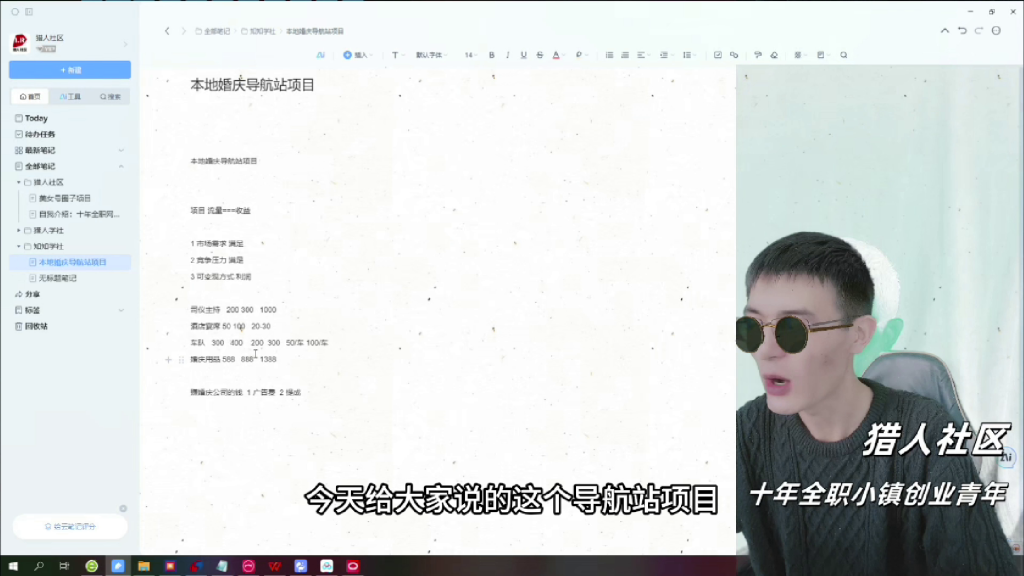Insert a link using toolbar icon
Image resolution: width=1024 pixels, height=576 pixels.
[x=734, y=55]
